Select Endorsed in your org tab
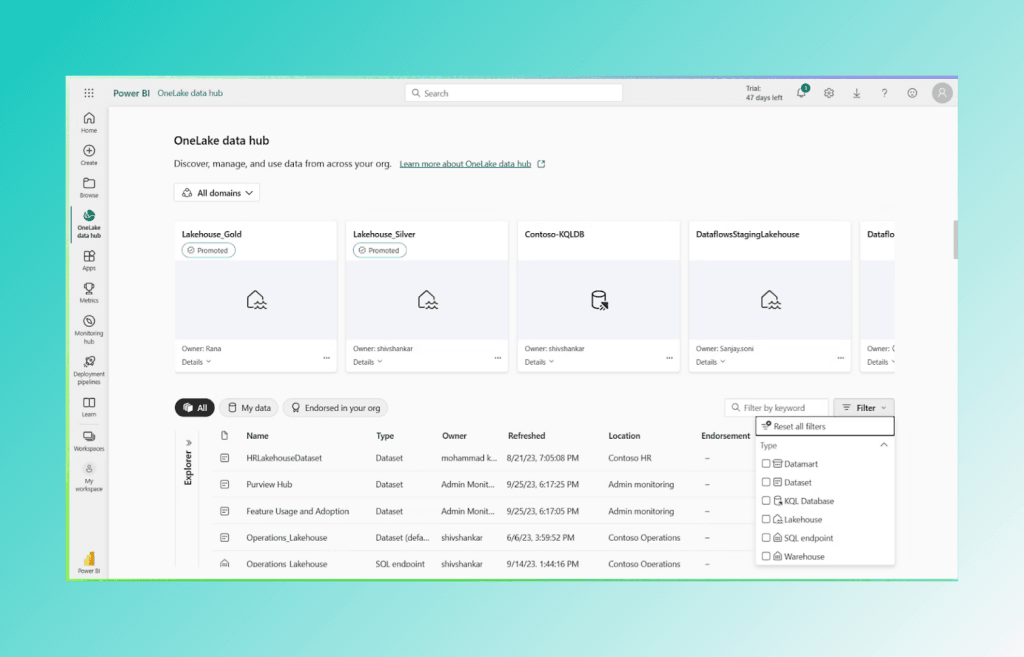Screen dimensions: 1024x657 point(335,408)
